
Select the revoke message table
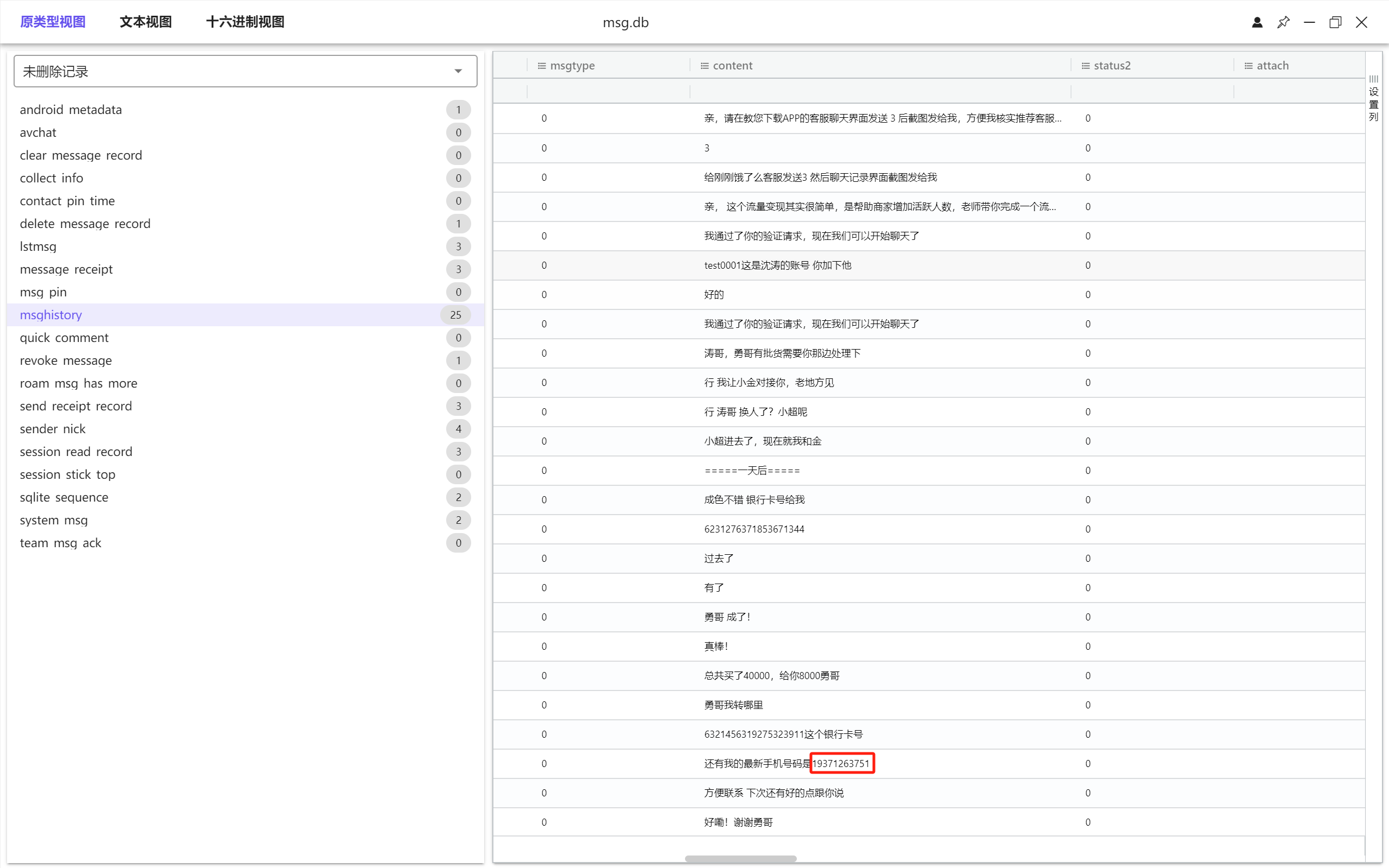coord(66,360)
